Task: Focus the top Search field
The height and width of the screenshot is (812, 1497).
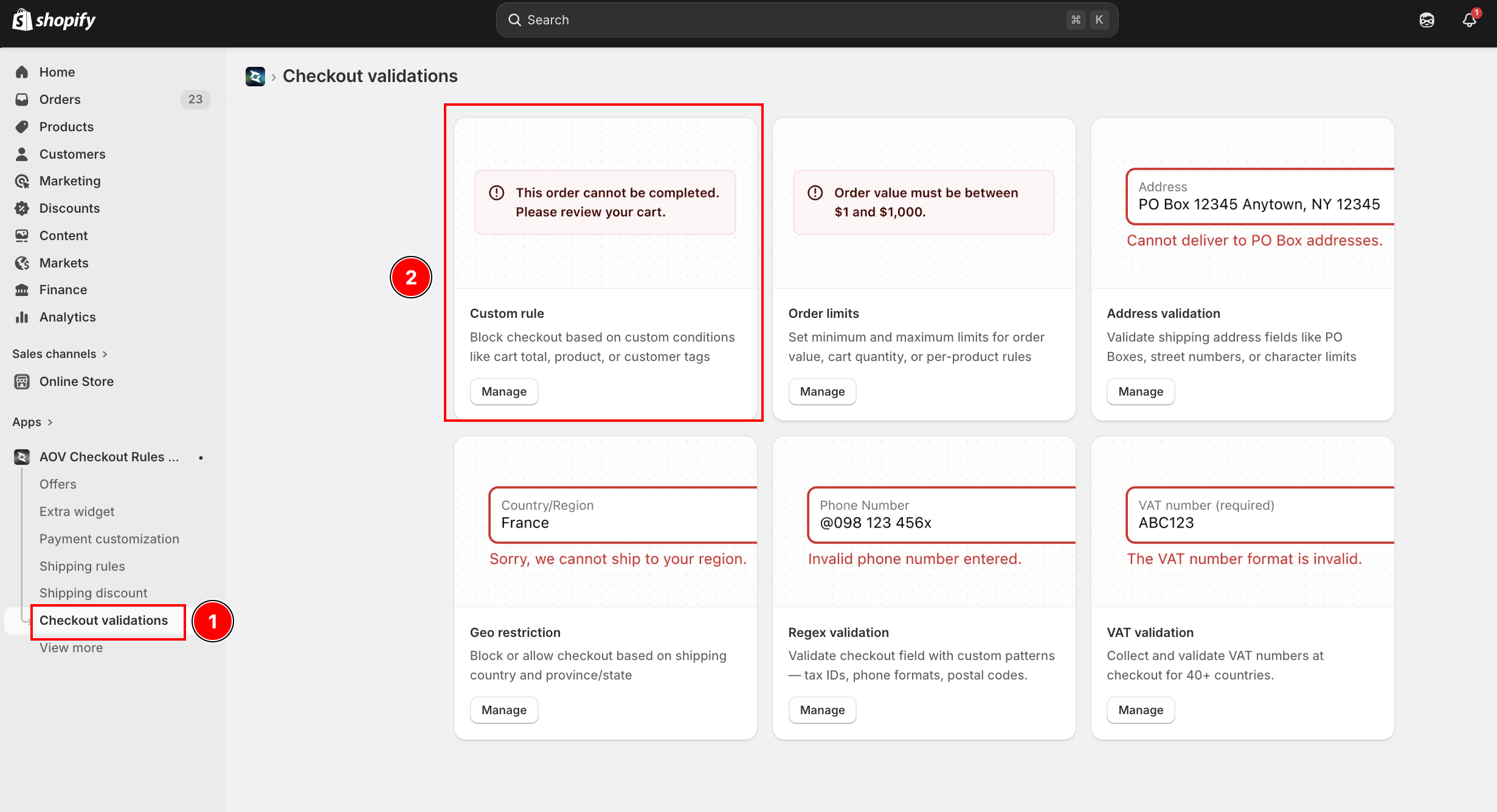Action: coord(807,20)
